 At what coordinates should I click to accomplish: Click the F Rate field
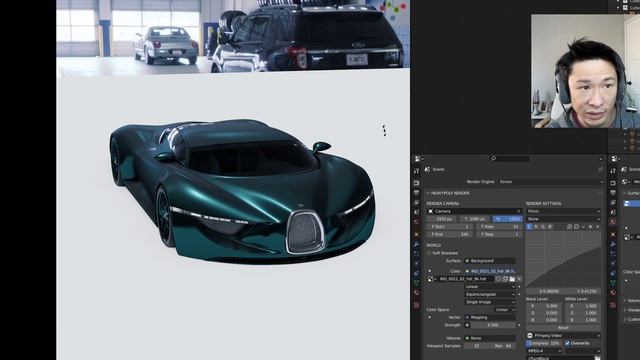(499, 227)
